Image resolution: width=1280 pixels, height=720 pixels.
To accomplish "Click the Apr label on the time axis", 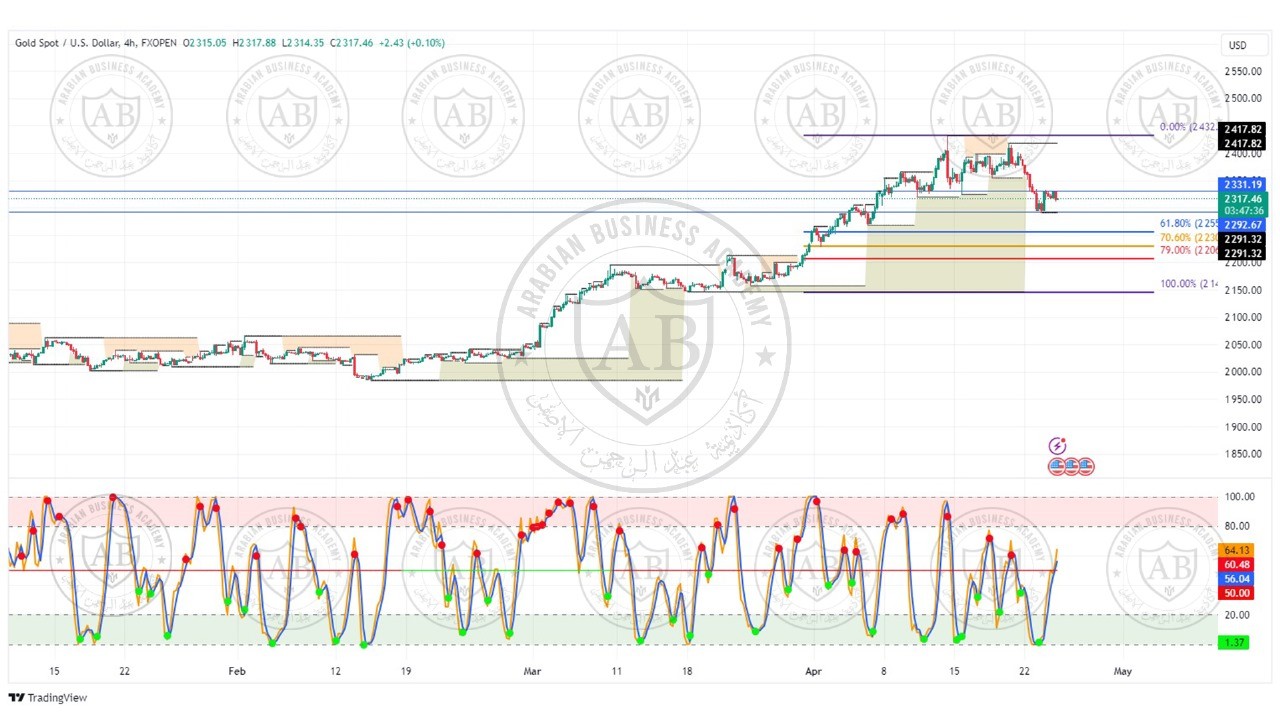I will click(x=812, y=672).
